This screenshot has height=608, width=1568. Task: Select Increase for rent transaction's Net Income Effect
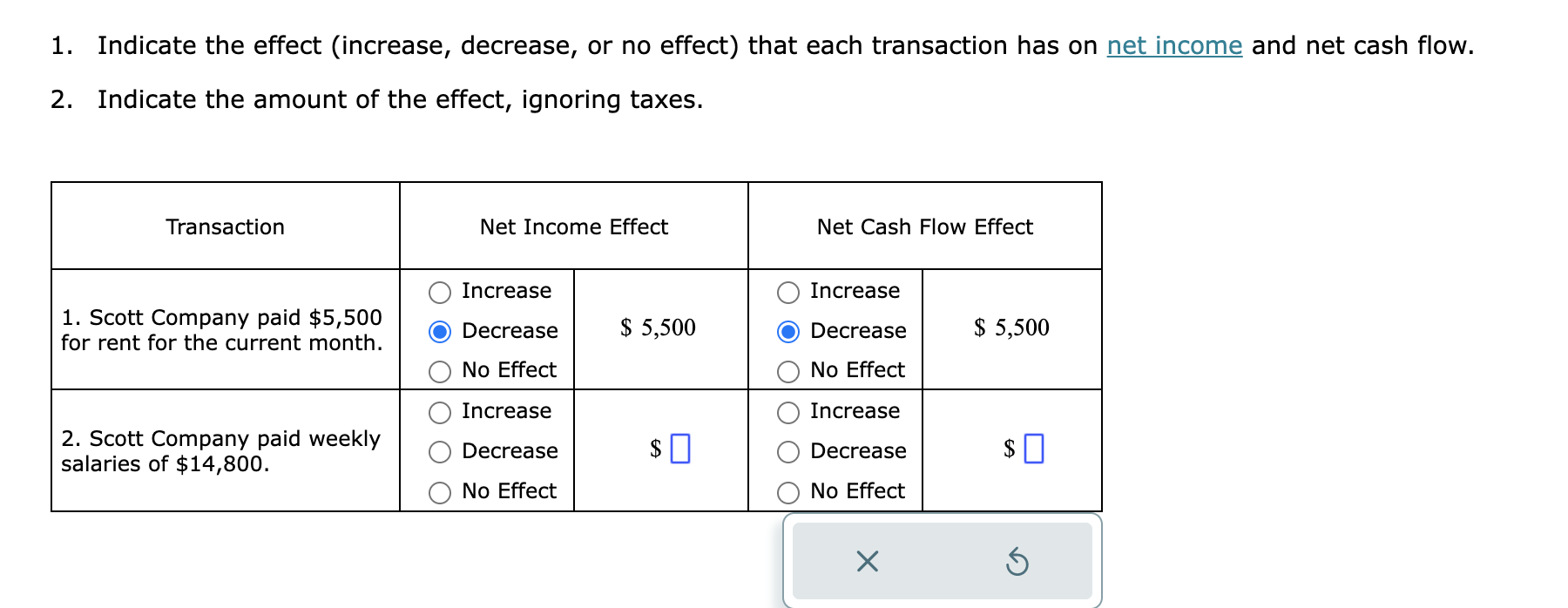pyautogui.click(x=439, y=291)
